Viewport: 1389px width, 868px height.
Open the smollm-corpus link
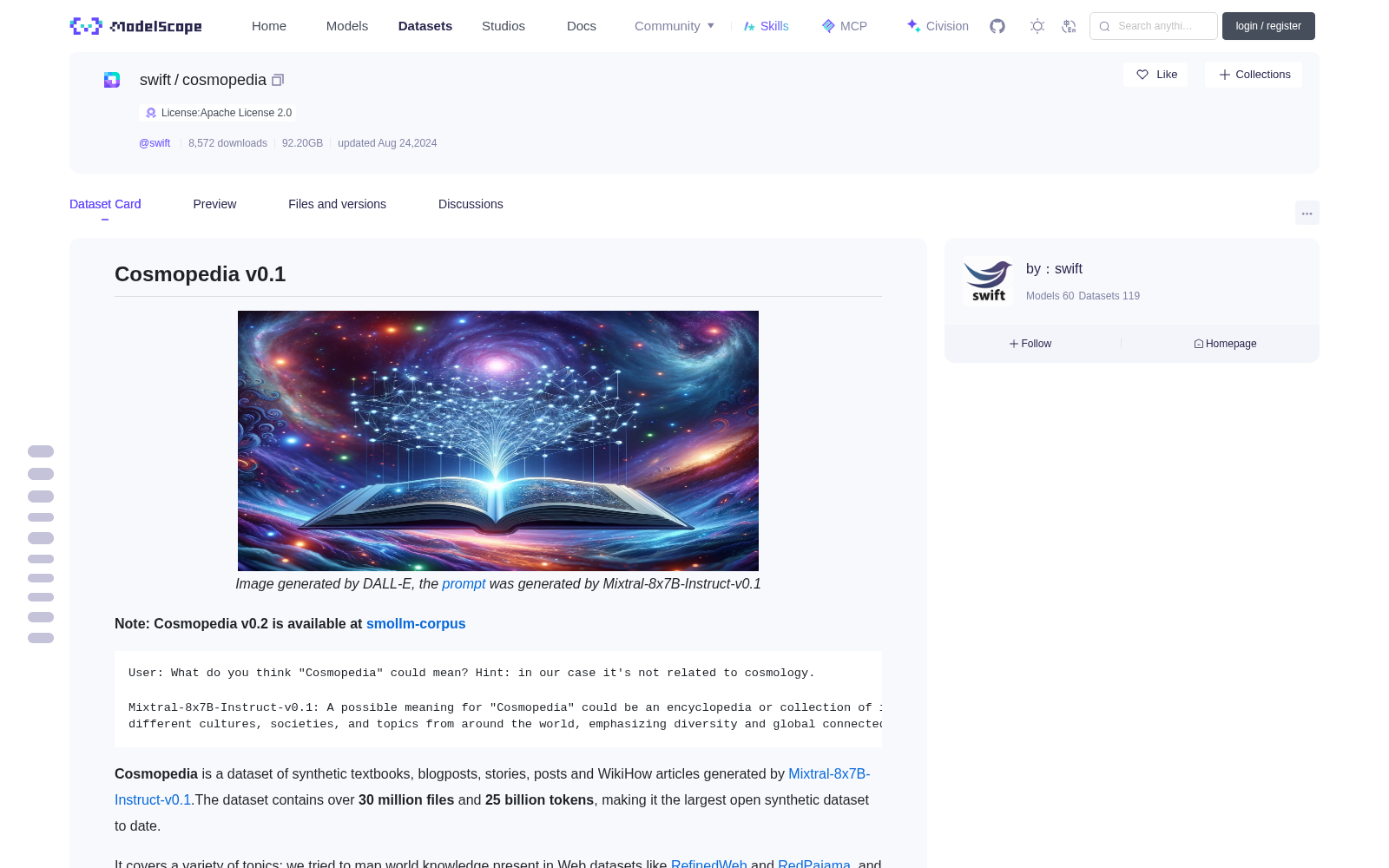(416, 623)
